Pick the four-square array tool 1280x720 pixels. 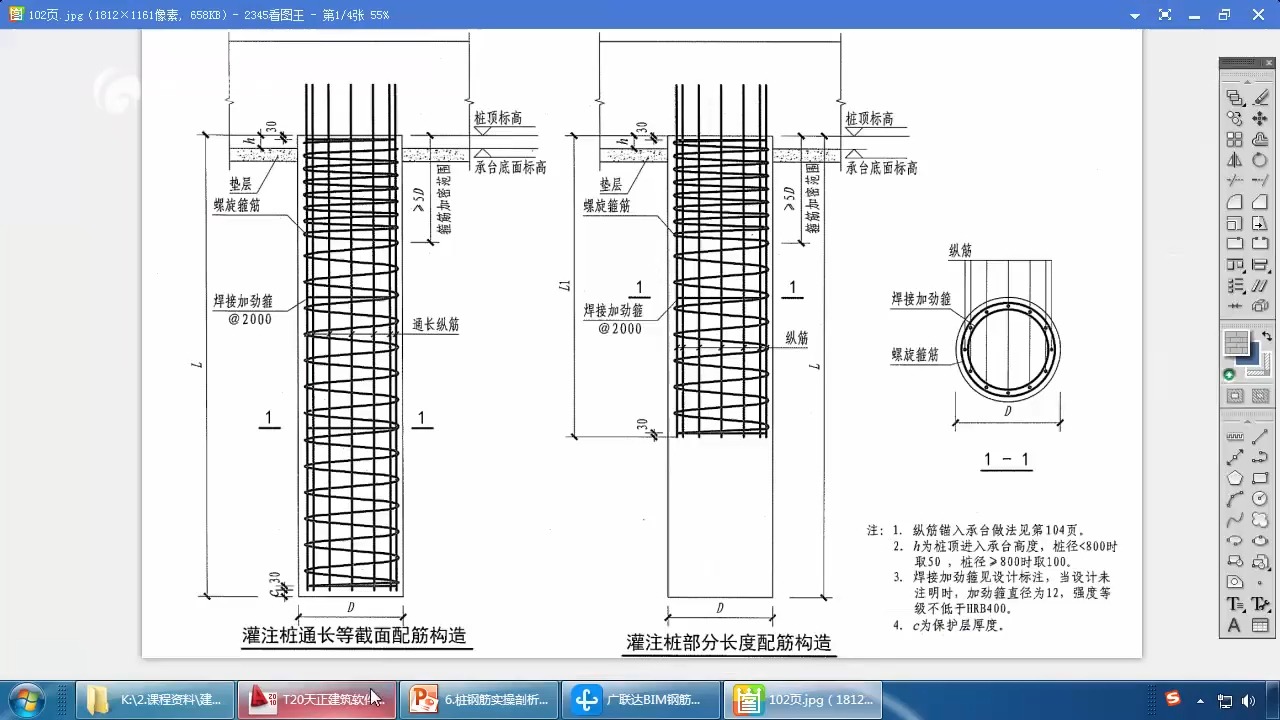[1234, 139]
